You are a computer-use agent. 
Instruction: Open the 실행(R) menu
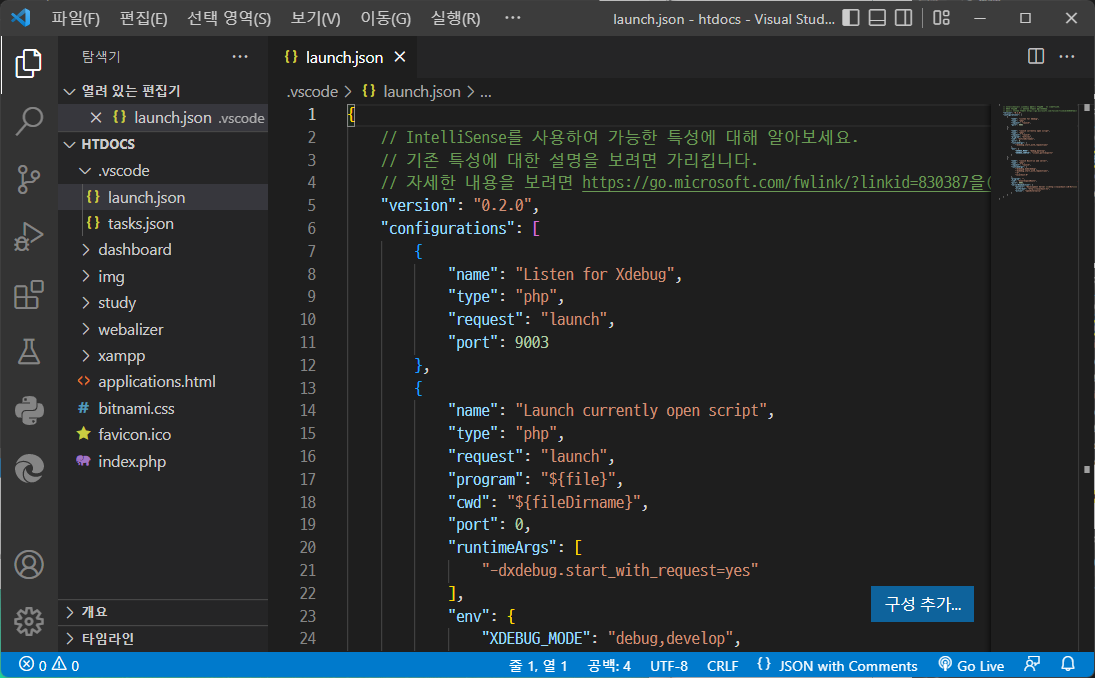455,18
